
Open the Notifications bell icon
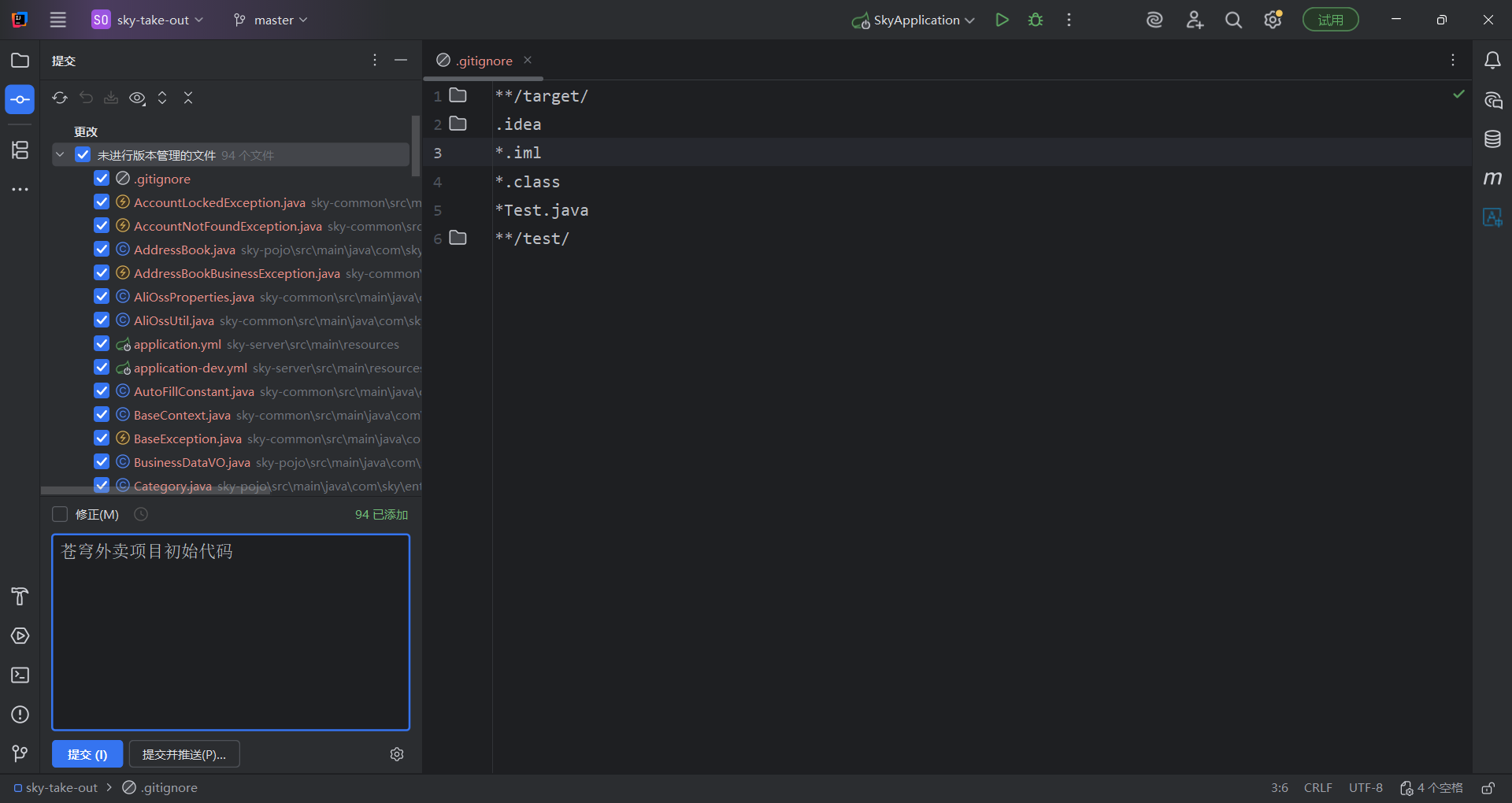[x=1492, y=61]
